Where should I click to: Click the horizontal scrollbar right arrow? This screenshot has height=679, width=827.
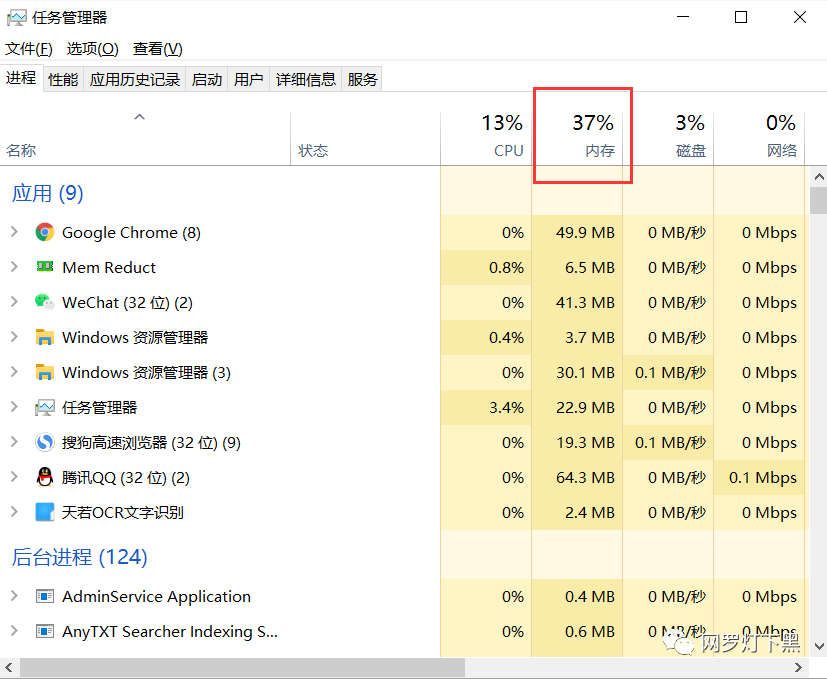[x=799, y=667]
